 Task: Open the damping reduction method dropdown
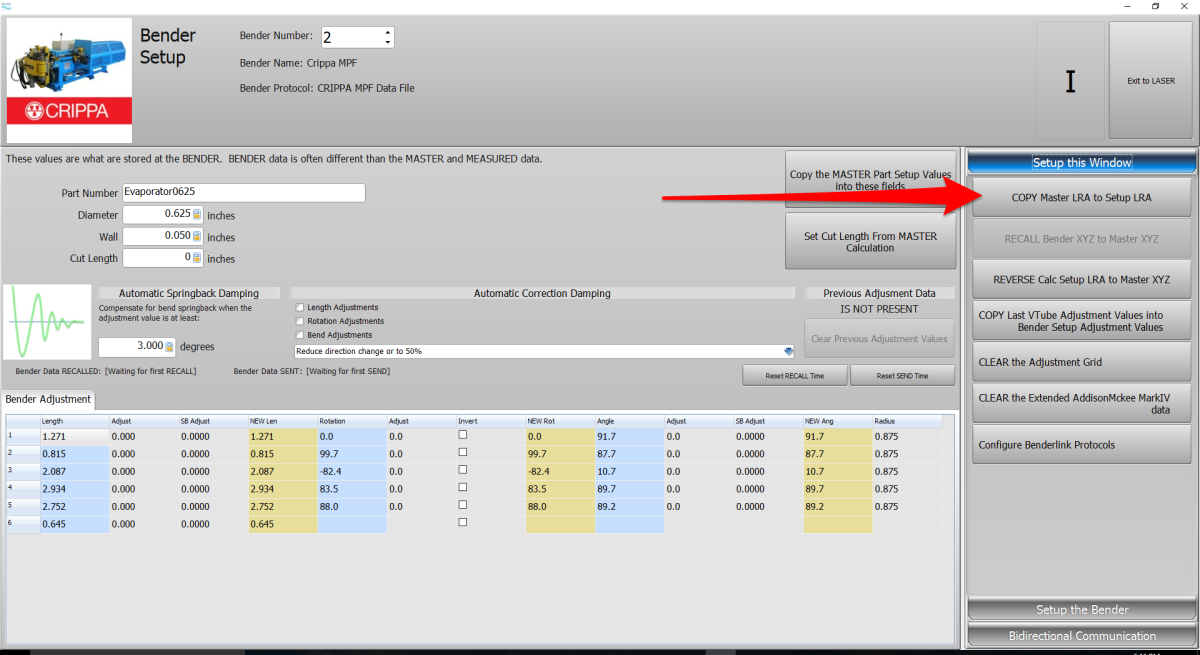pyautogui.click(x=787, y=351)
